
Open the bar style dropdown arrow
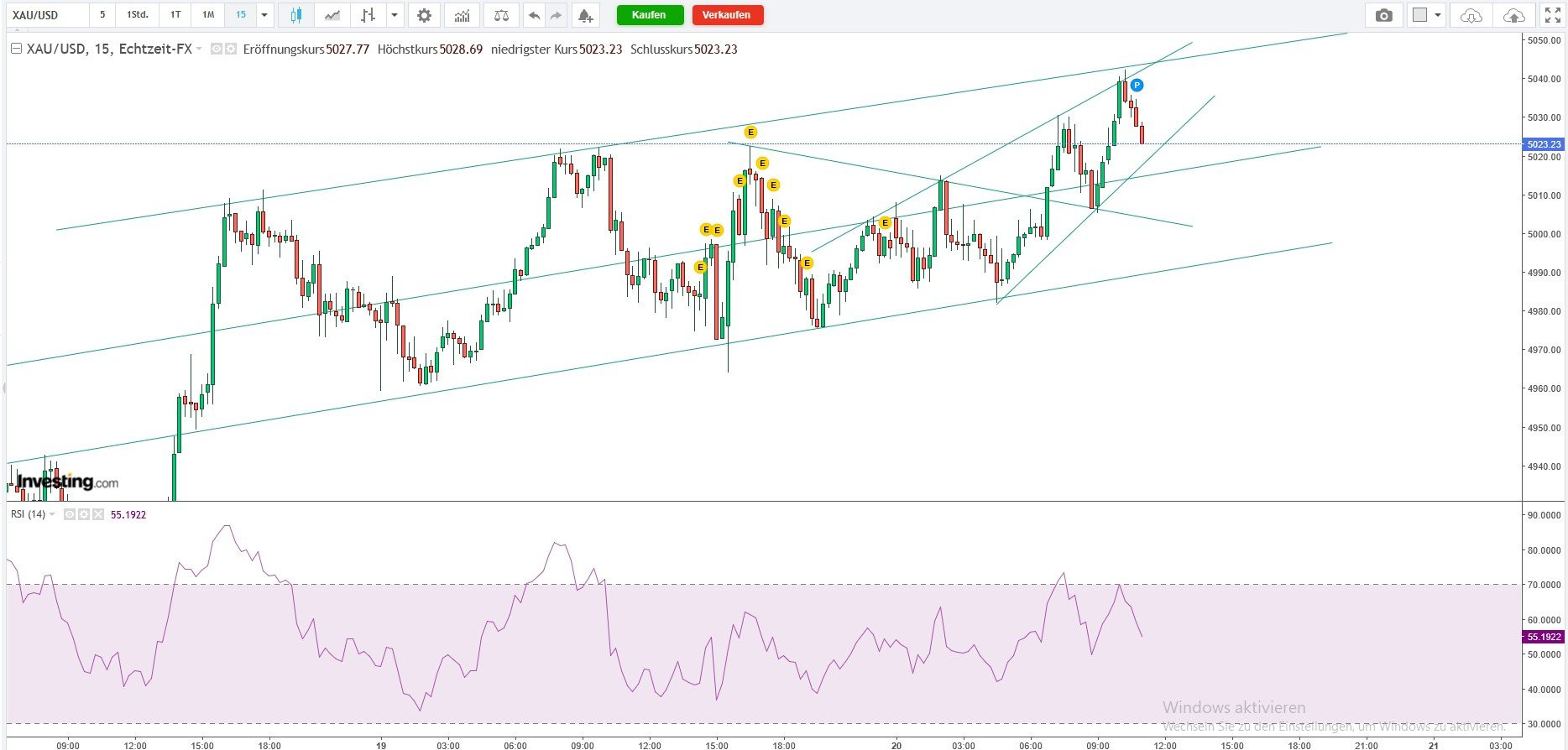click(x=394, y=15)
